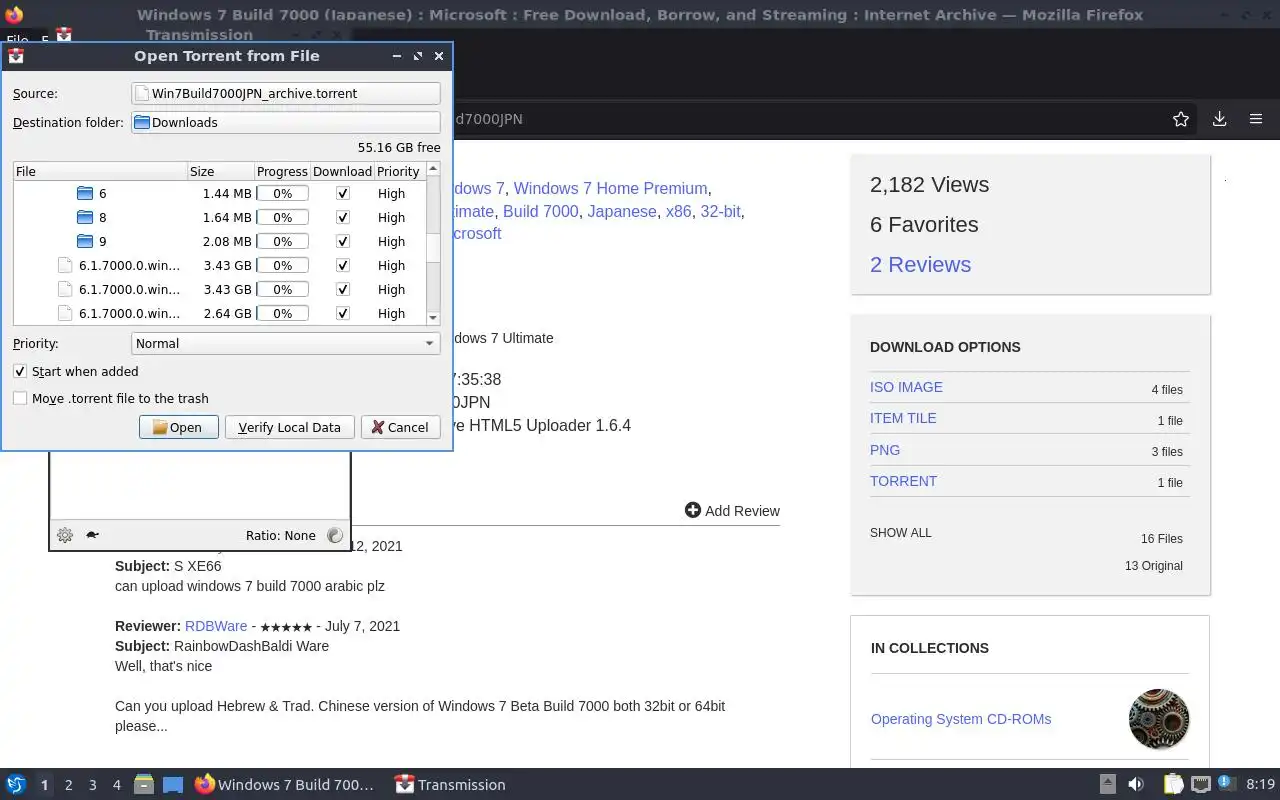Open the Priority Normal dropdown
This screenshot has height=800, width=1280.
(x=286, y=343)
